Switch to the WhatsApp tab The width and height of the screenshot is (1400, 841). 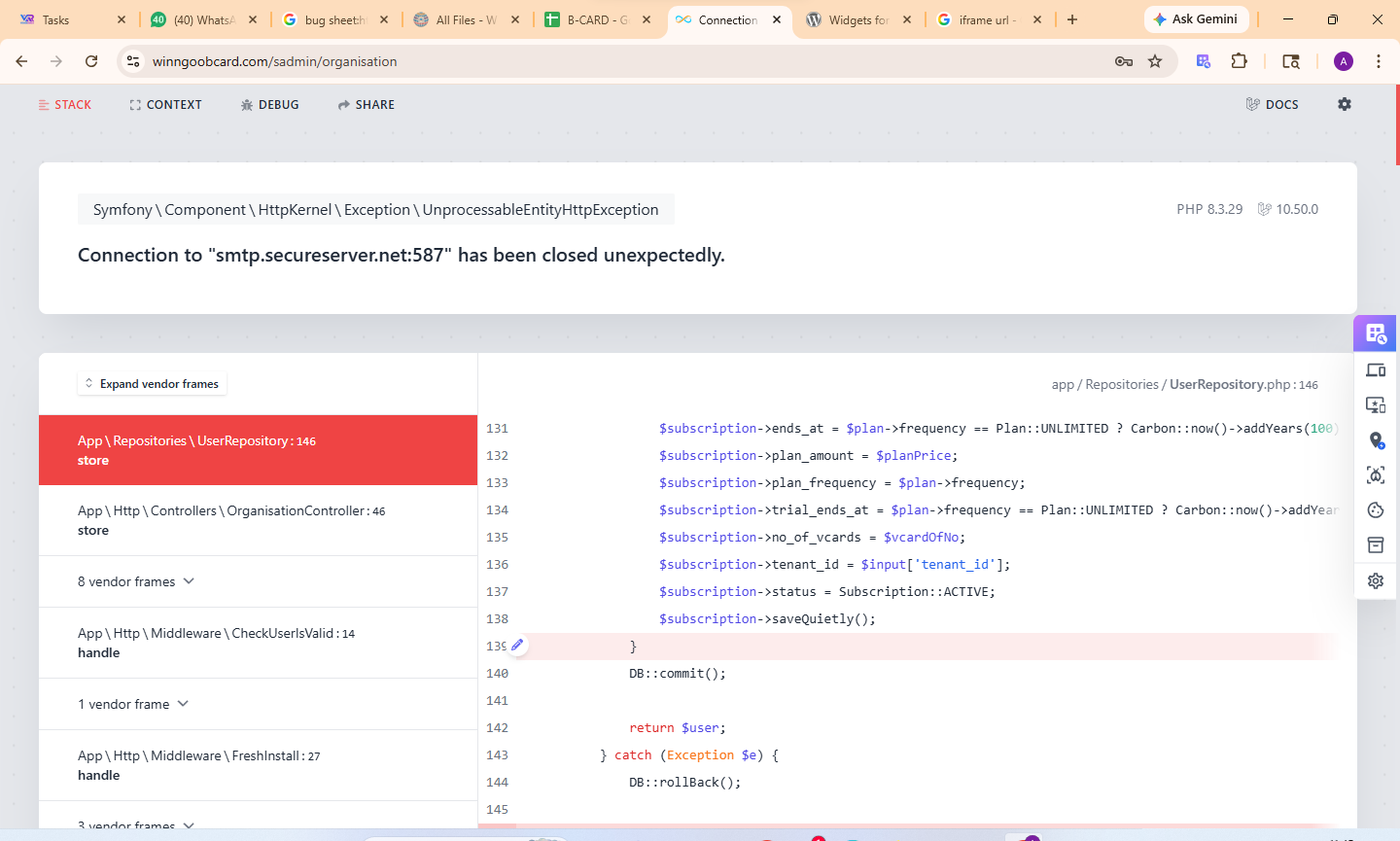(x=202, y=19)
